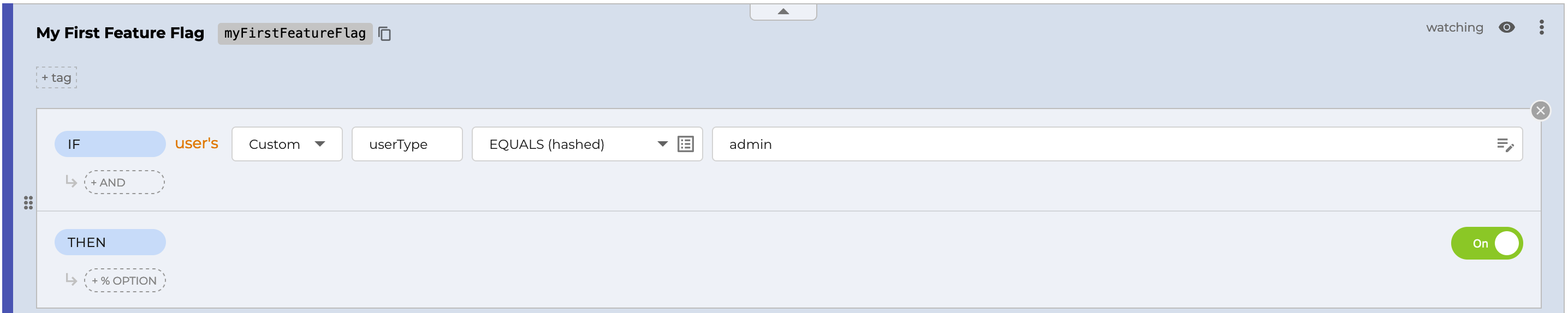Add a new tag to the flag
The width and height of the screenshot is (1568, 313).
pyautogui.click(x=57, y=78)
